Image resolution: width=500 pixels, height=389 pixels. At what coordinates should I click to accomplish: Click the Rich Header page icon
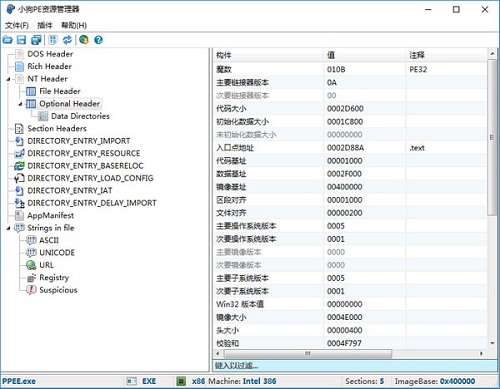point(20,66)
